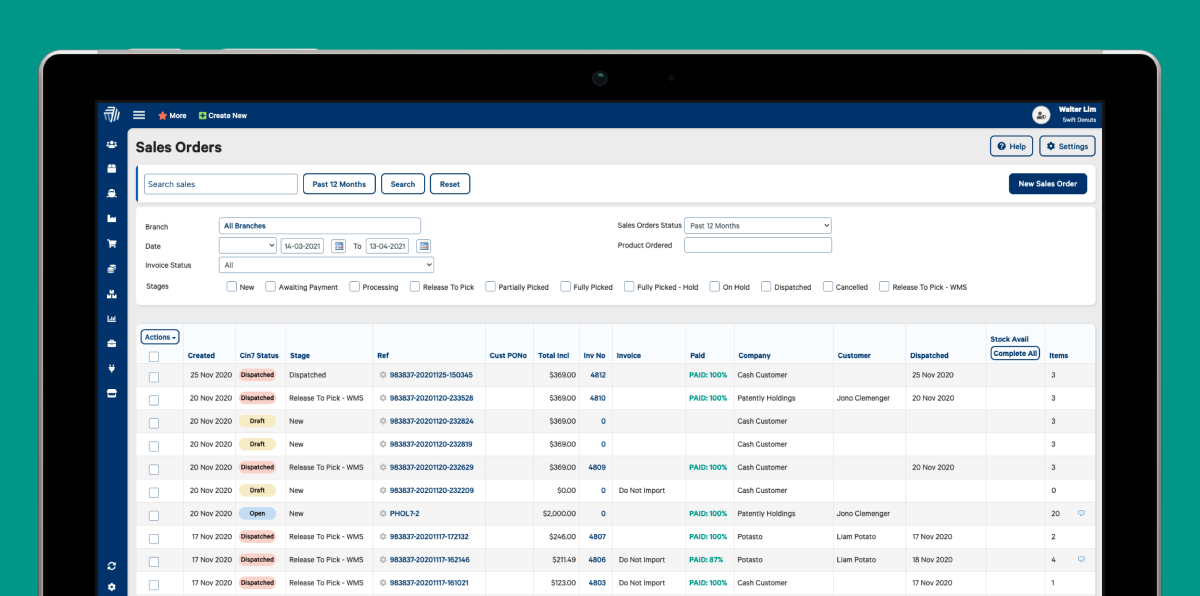Open the Settings button at top right
The image size is (1200, 596).
click(1067, 146)
